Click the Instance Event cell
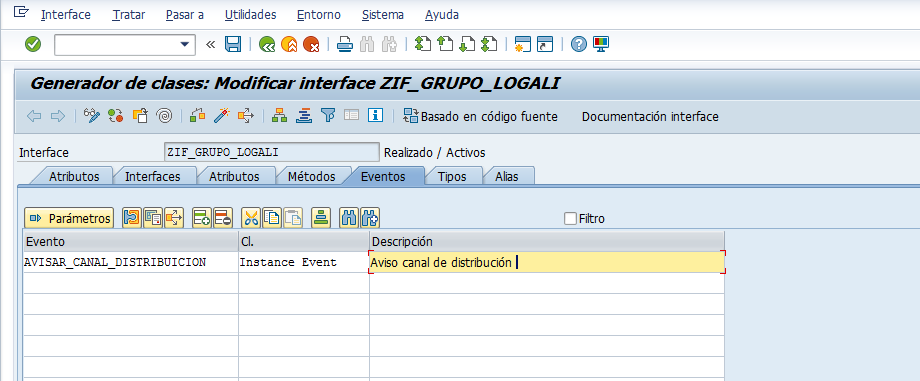 pos(304,262)
